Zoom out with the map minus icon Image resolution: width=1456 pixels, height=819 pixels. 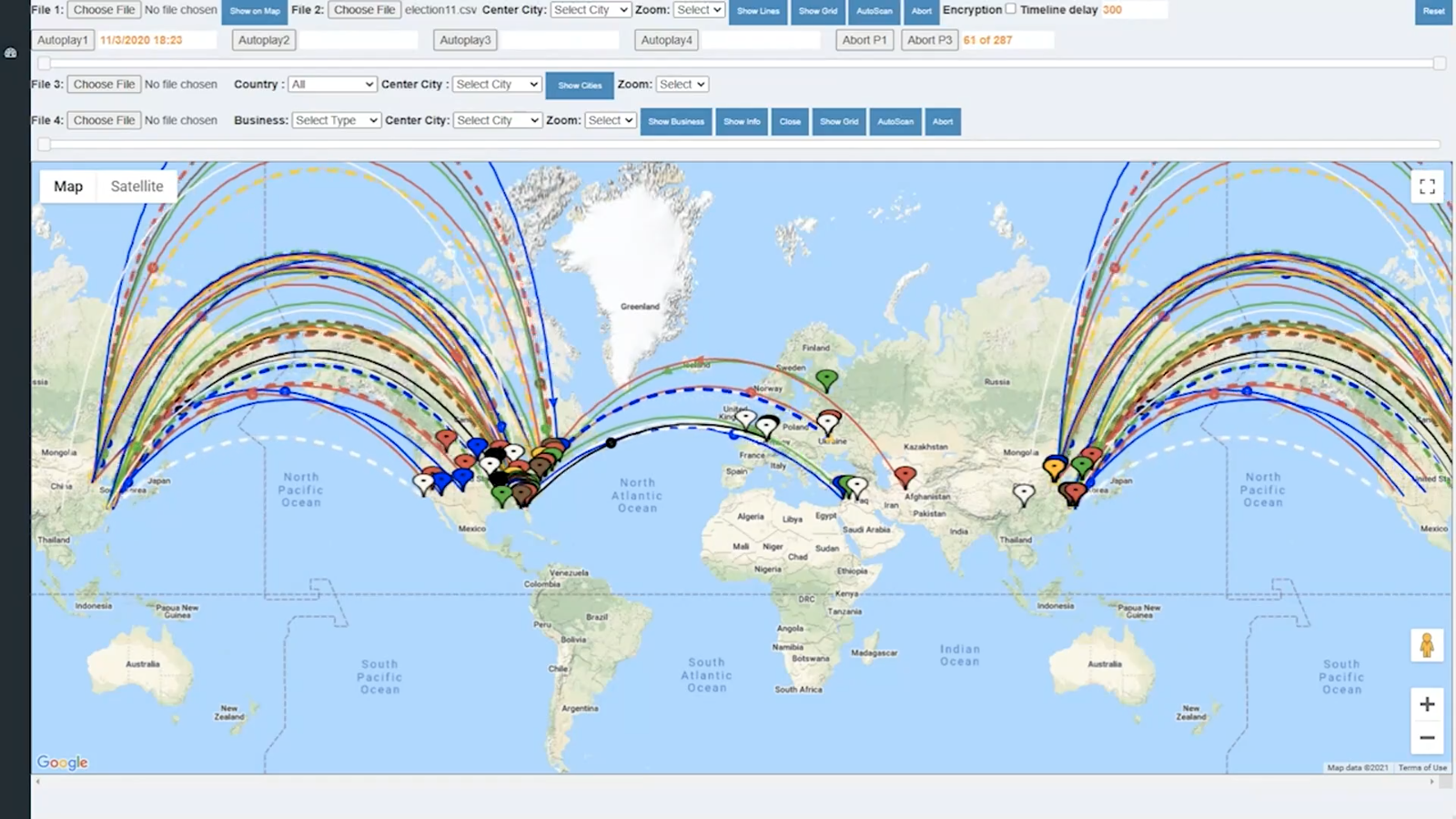[x=1427, y=738]
